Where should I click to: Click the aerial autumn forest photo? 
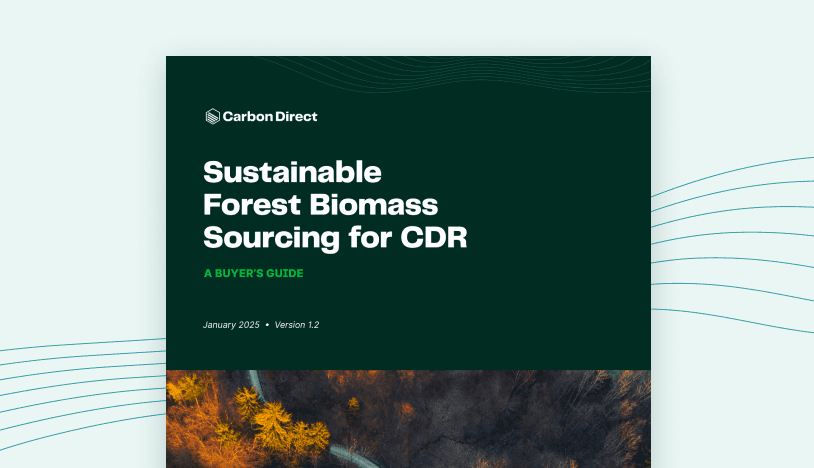(408, 419)
